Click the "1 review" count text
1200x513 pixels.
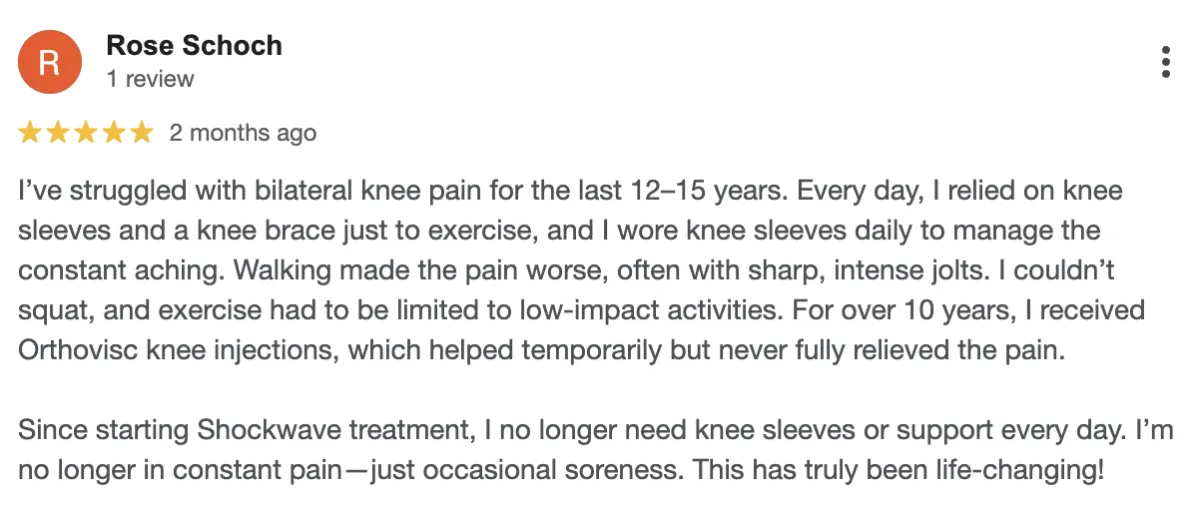(150, 79)
